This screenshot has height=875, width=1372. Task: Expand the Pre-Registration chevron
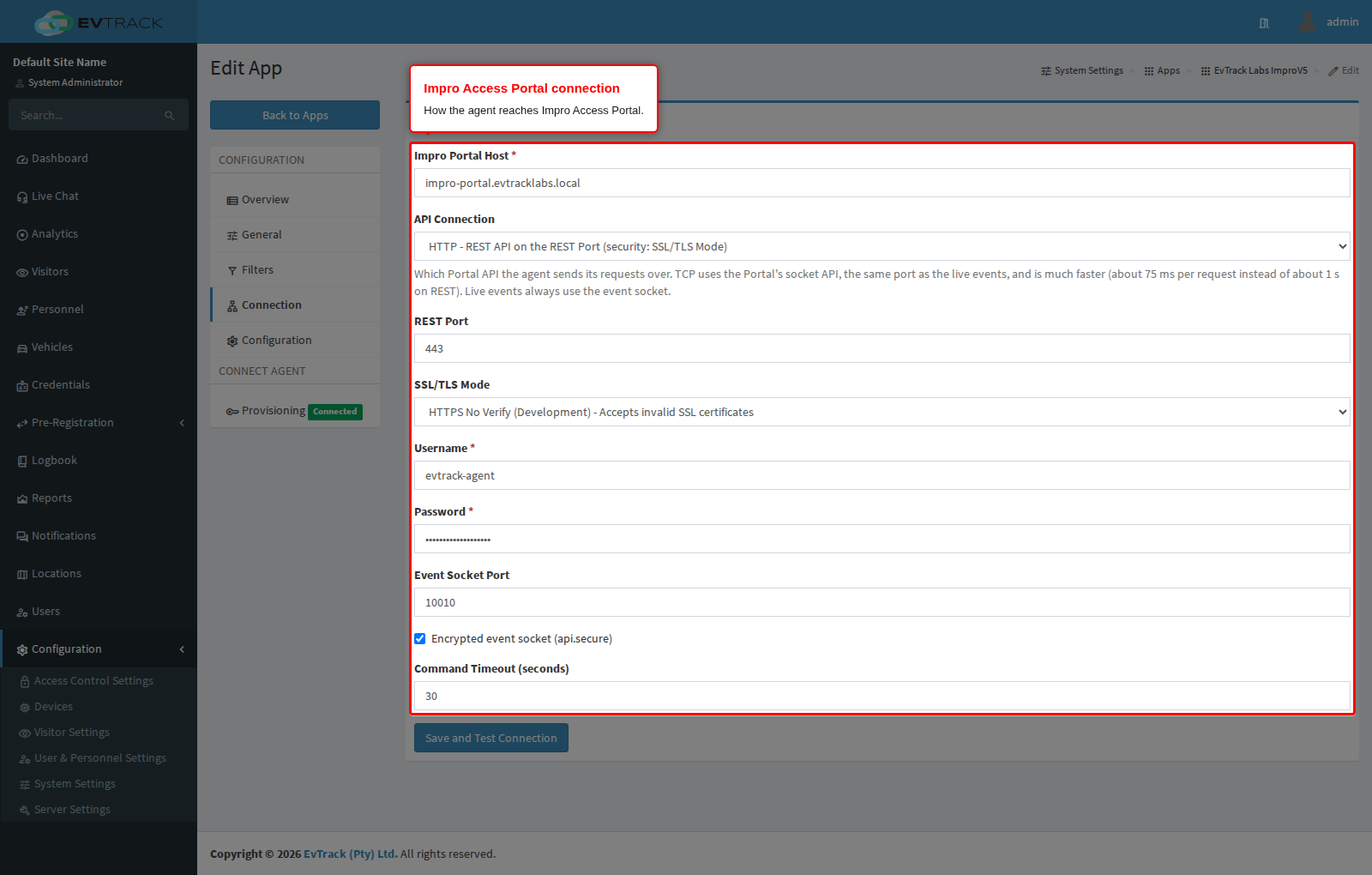(x=182, y=423)
